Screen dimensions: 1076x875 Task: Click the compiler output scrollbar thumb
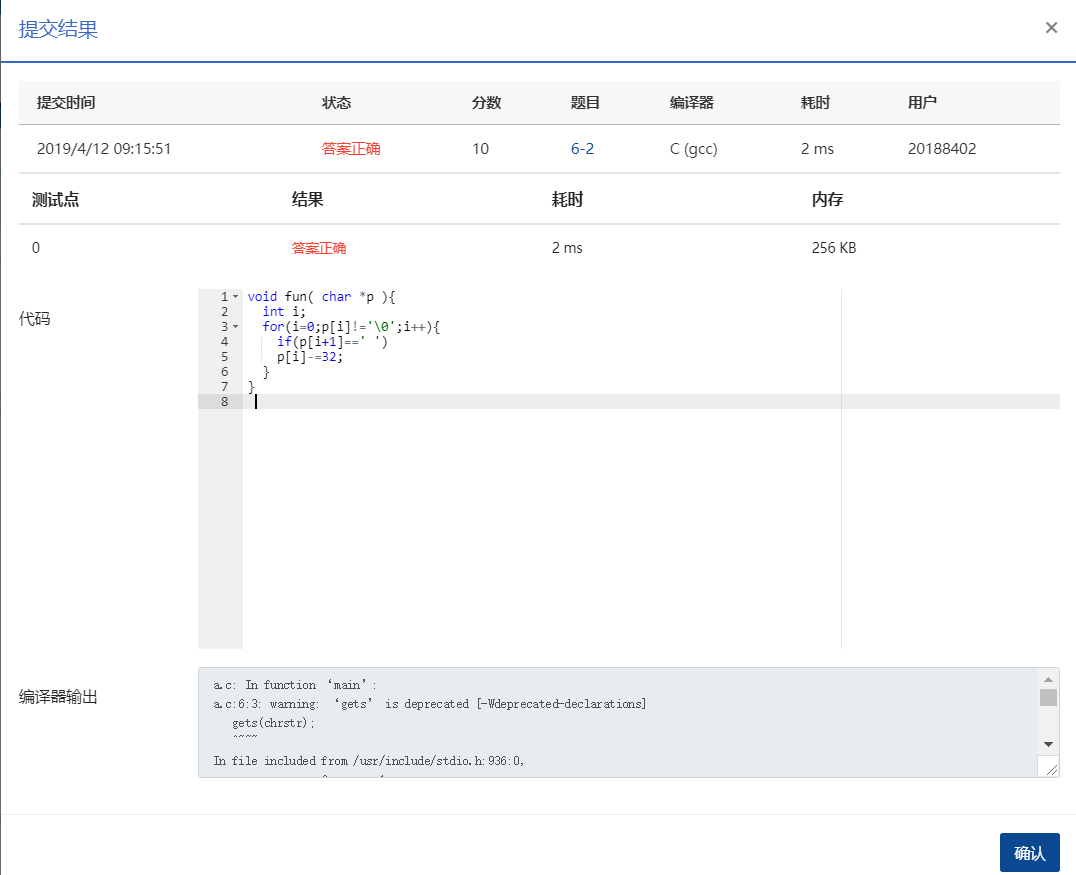[x=1048, y=697]
